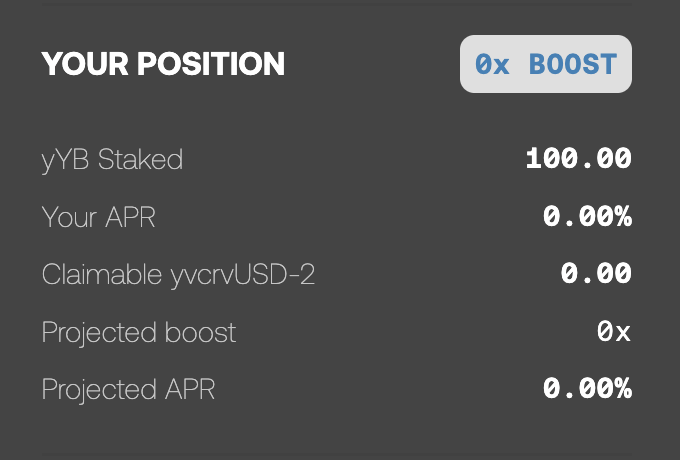
Task: Select the Projected boost label
Action: tap(139, 332)
